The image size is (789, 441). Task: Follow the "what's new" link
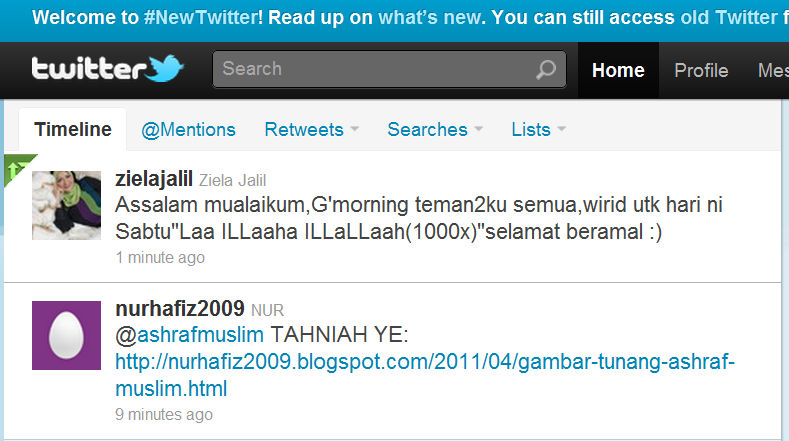[x=429, y=18]
